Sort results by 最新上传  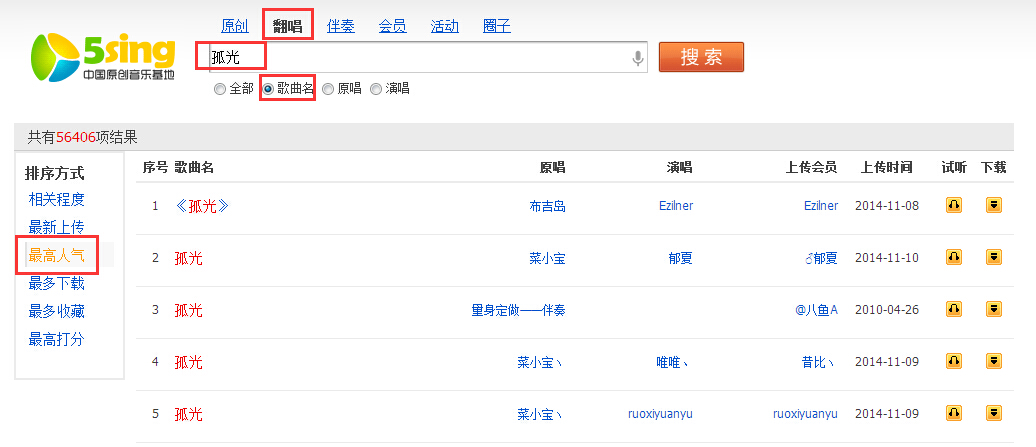[x=56, y=228]
